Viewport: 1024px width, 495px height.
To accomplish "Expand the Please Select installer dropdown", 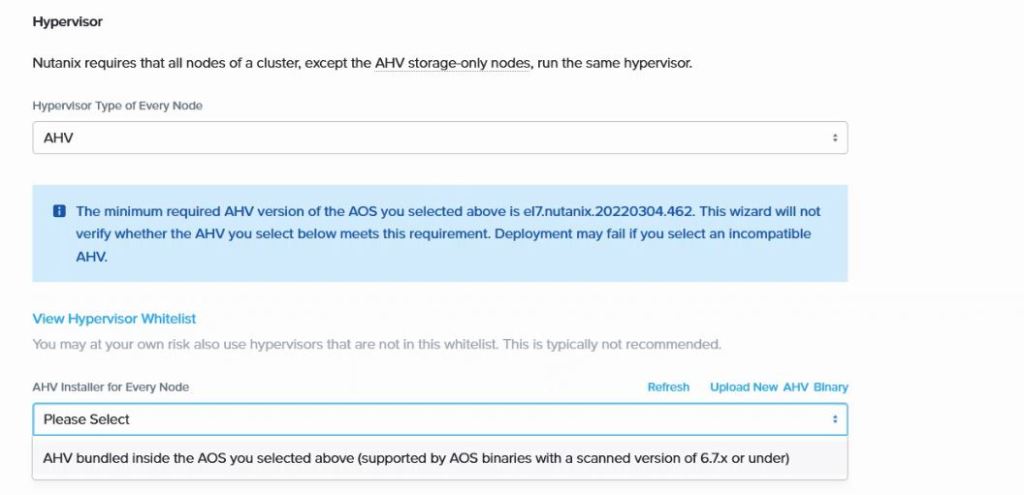I will [440, 420].
